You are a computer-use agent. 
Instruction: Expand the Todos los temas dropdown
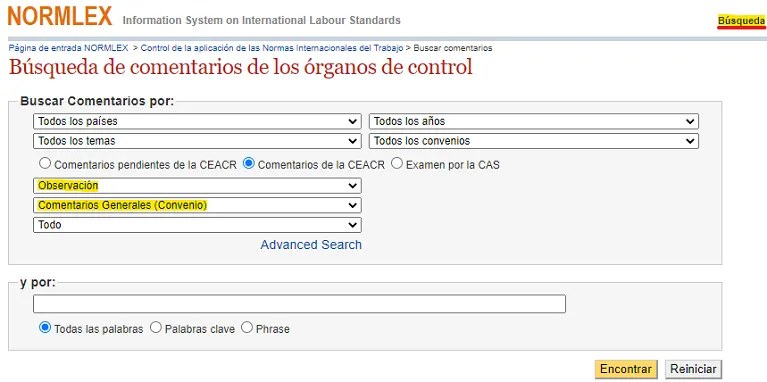click(197, 141)
